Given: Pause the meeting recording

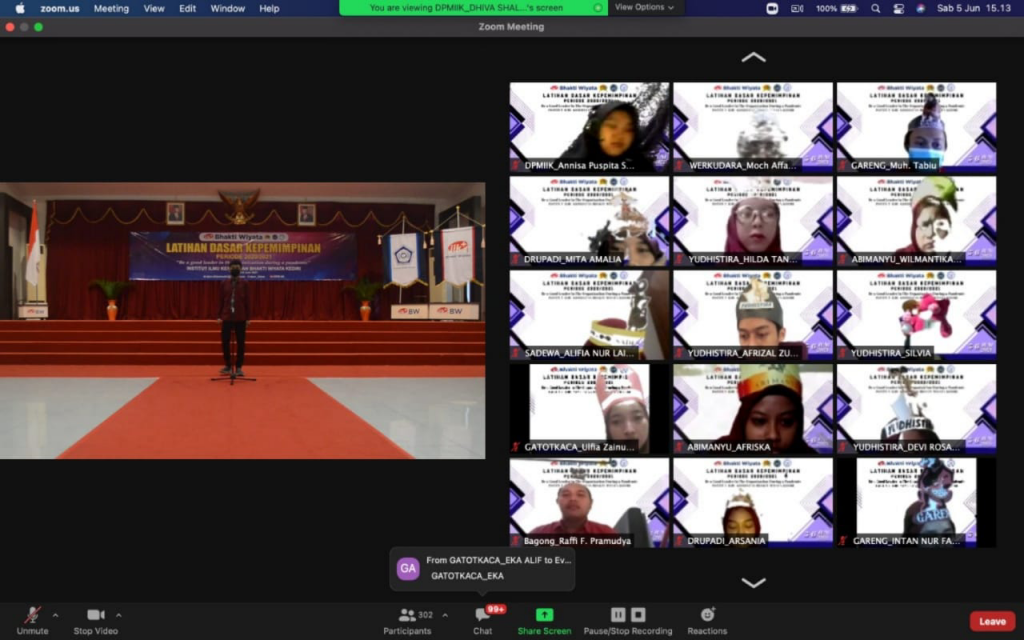Looking at the screenshot, I should 618,615.
